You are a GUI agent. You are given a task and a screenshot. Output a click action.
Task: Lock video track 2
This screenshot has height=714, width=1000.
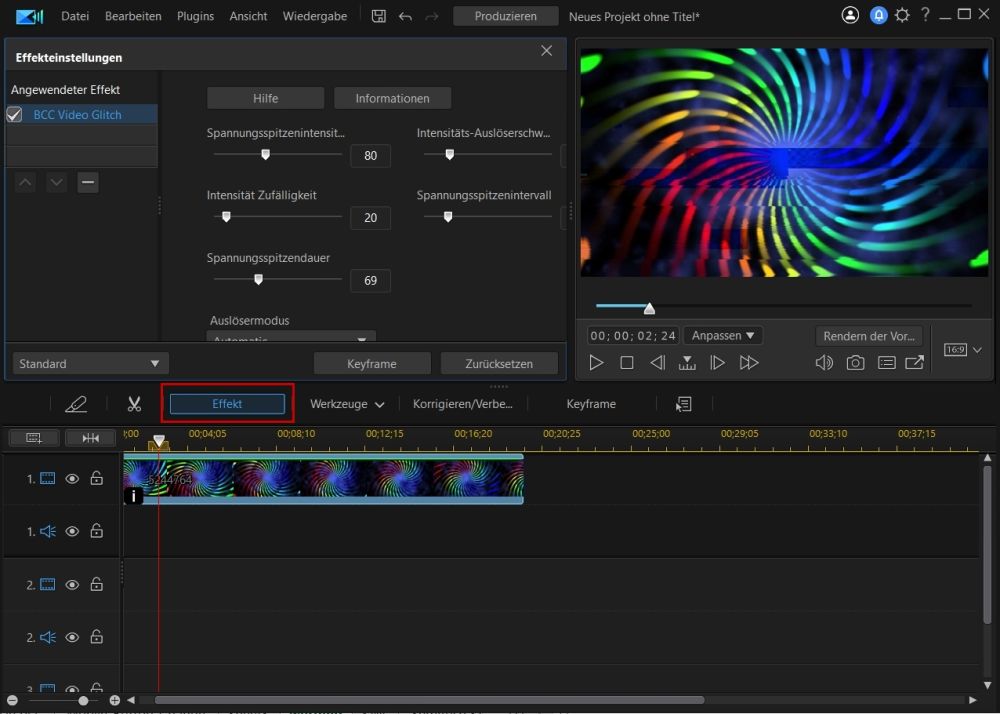(96, 584)
